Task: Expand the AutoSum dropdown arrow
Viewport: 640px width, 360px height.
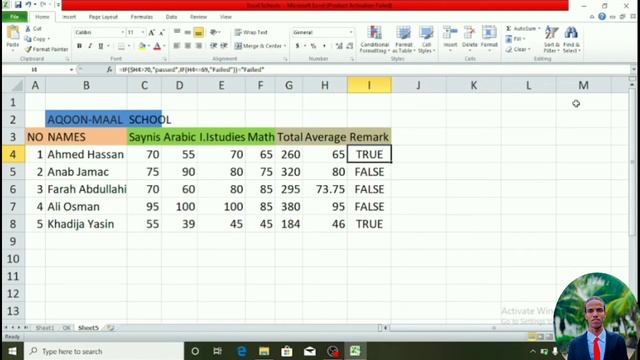Action: [539, 29]
